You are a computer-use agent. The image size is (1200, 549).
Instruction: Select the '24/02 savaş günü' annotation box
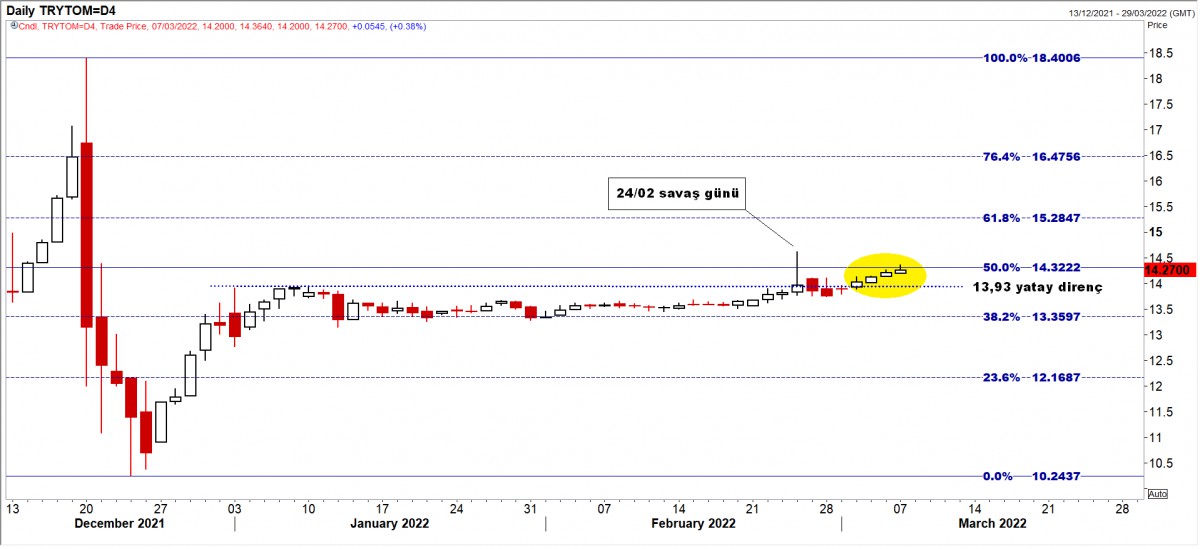pos(678,194)
